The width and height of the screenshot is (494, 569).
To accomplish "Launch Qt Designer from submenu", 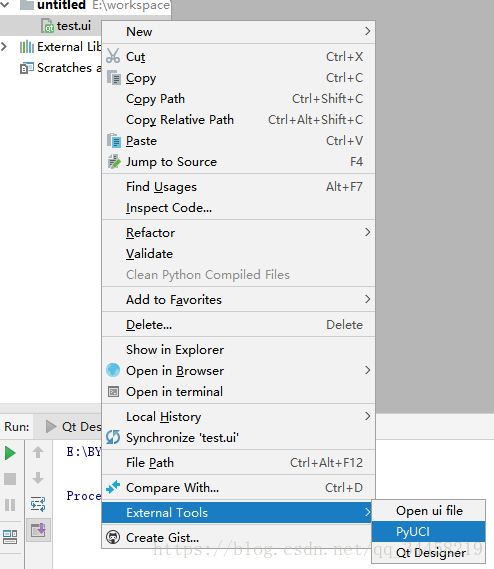I will point(429,553).
